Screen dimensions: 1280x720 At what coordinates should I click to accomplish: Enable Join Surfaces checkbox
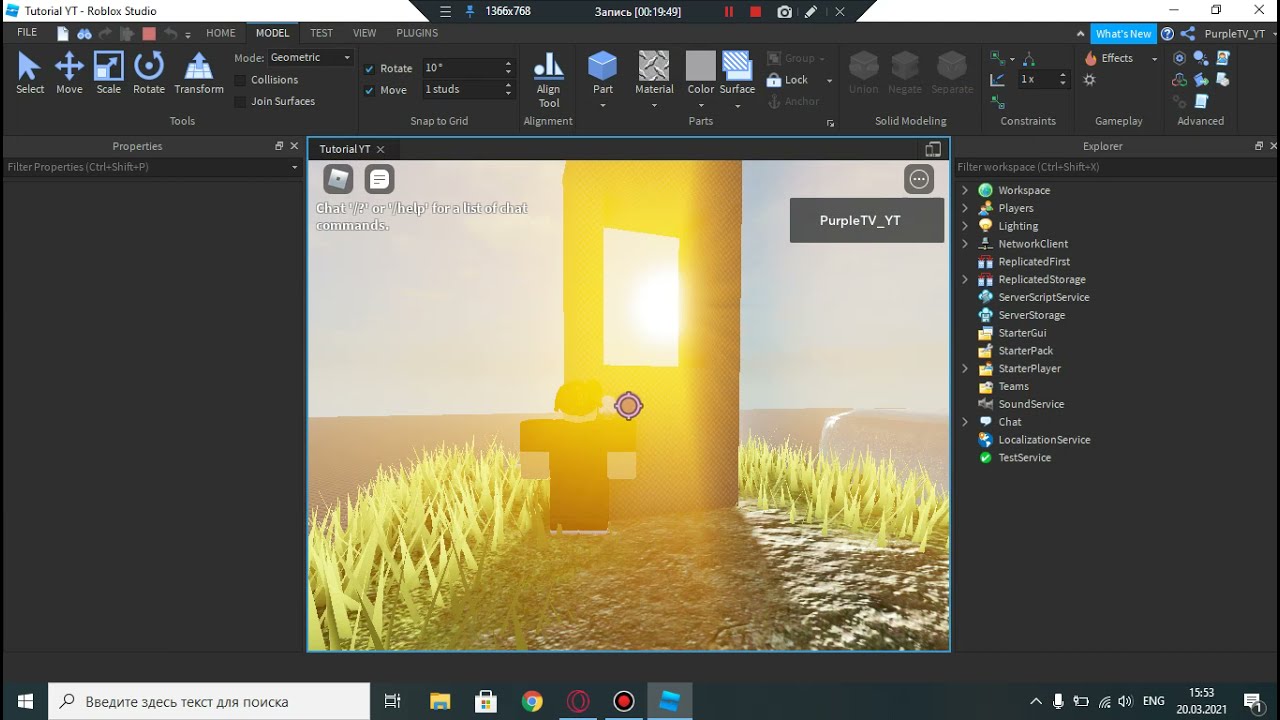pos(240,101)
